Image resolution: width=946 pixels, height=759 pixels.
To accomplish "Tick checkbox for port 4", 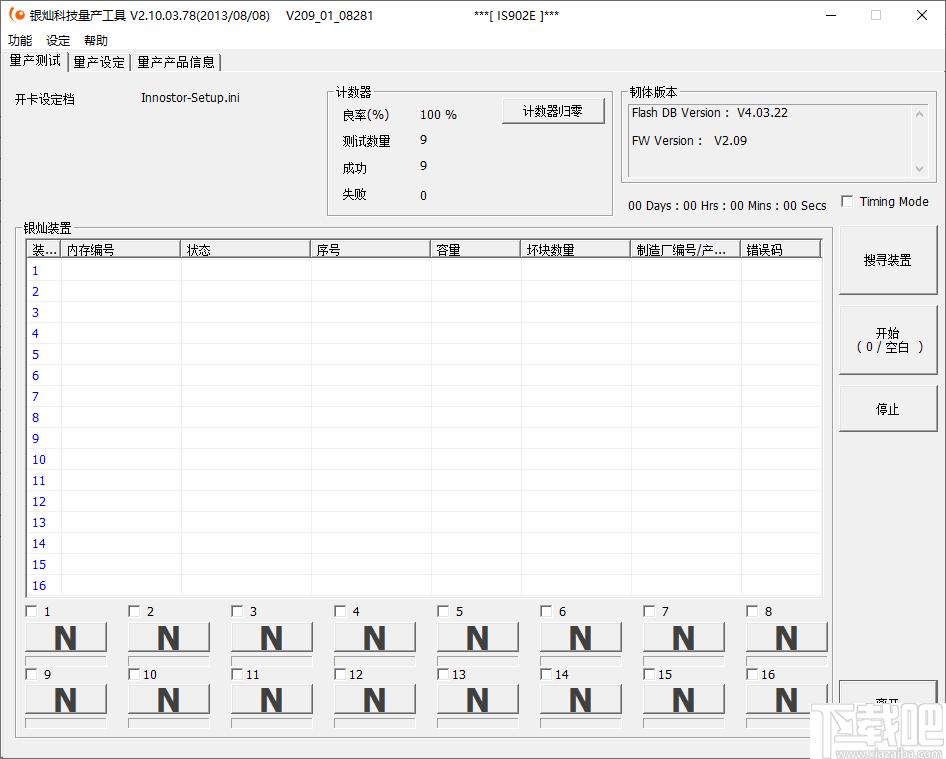I will [x=340, y=611].
